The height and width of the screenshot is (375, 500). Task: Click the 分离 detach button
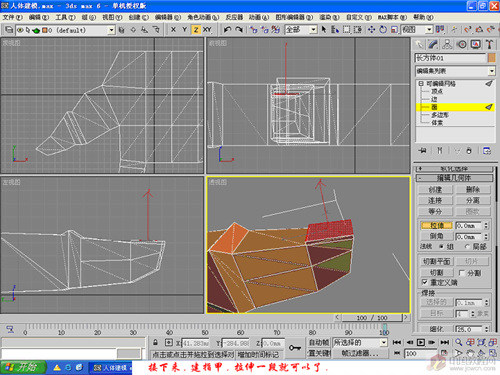click(x=473, y=200)
